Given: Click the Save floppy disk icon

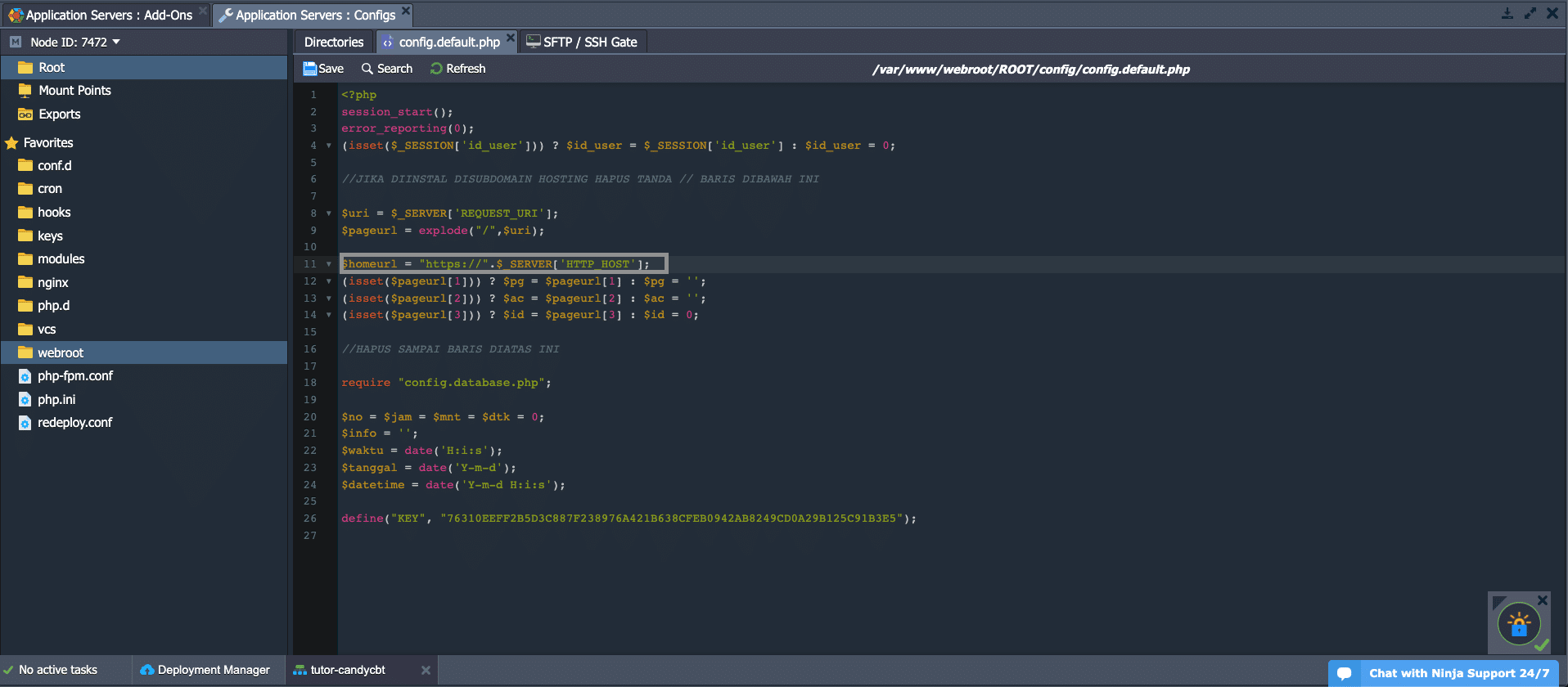Looking at the screenshot, I should 309,69.
